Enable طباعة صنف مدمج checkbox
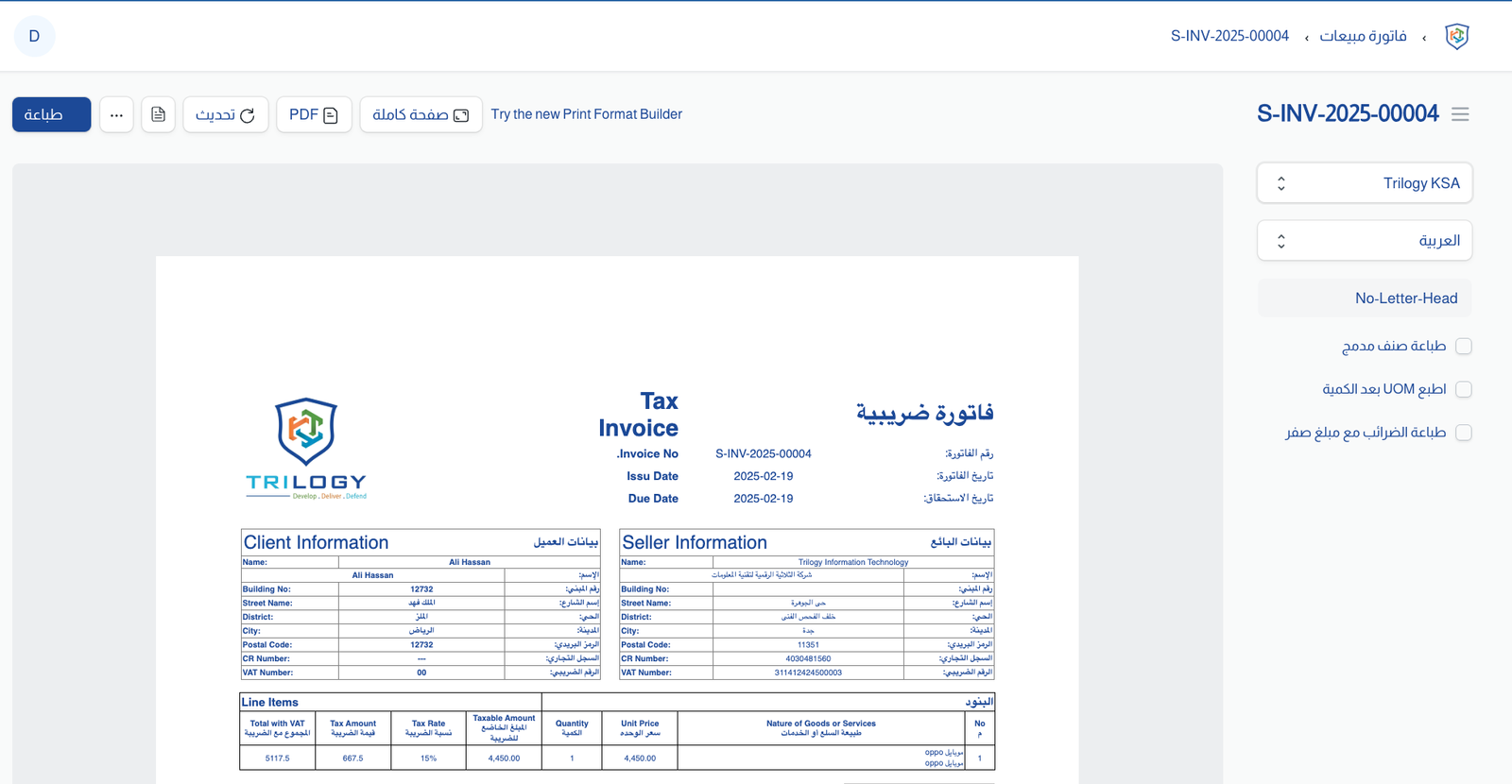The height and width of the screenshot is (784, 1512). pyautogui.click(x=1464, y=347)
